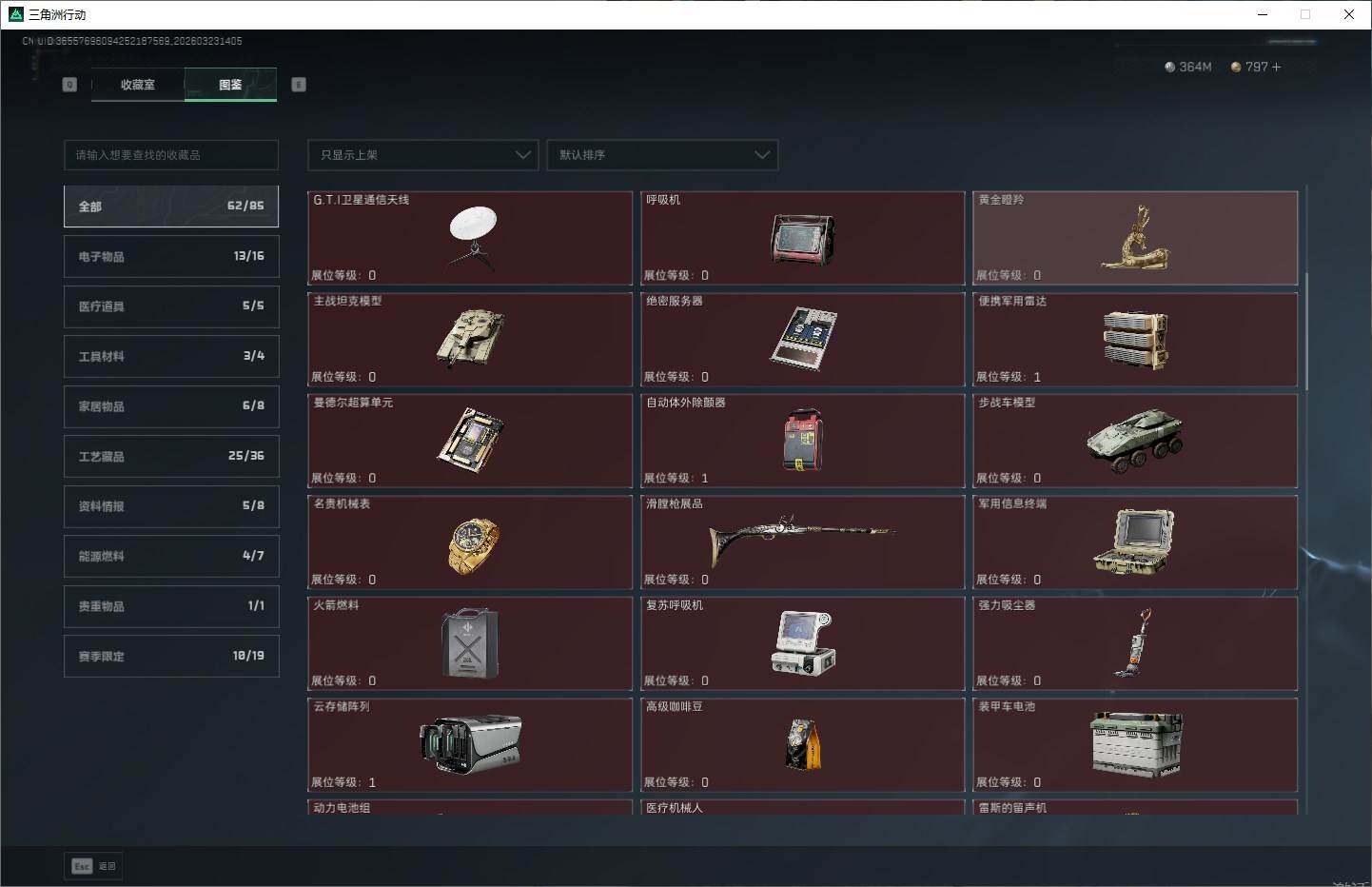1372x887 pixels.
Task: Click the collectible search input field
Action: pos(171,155)
